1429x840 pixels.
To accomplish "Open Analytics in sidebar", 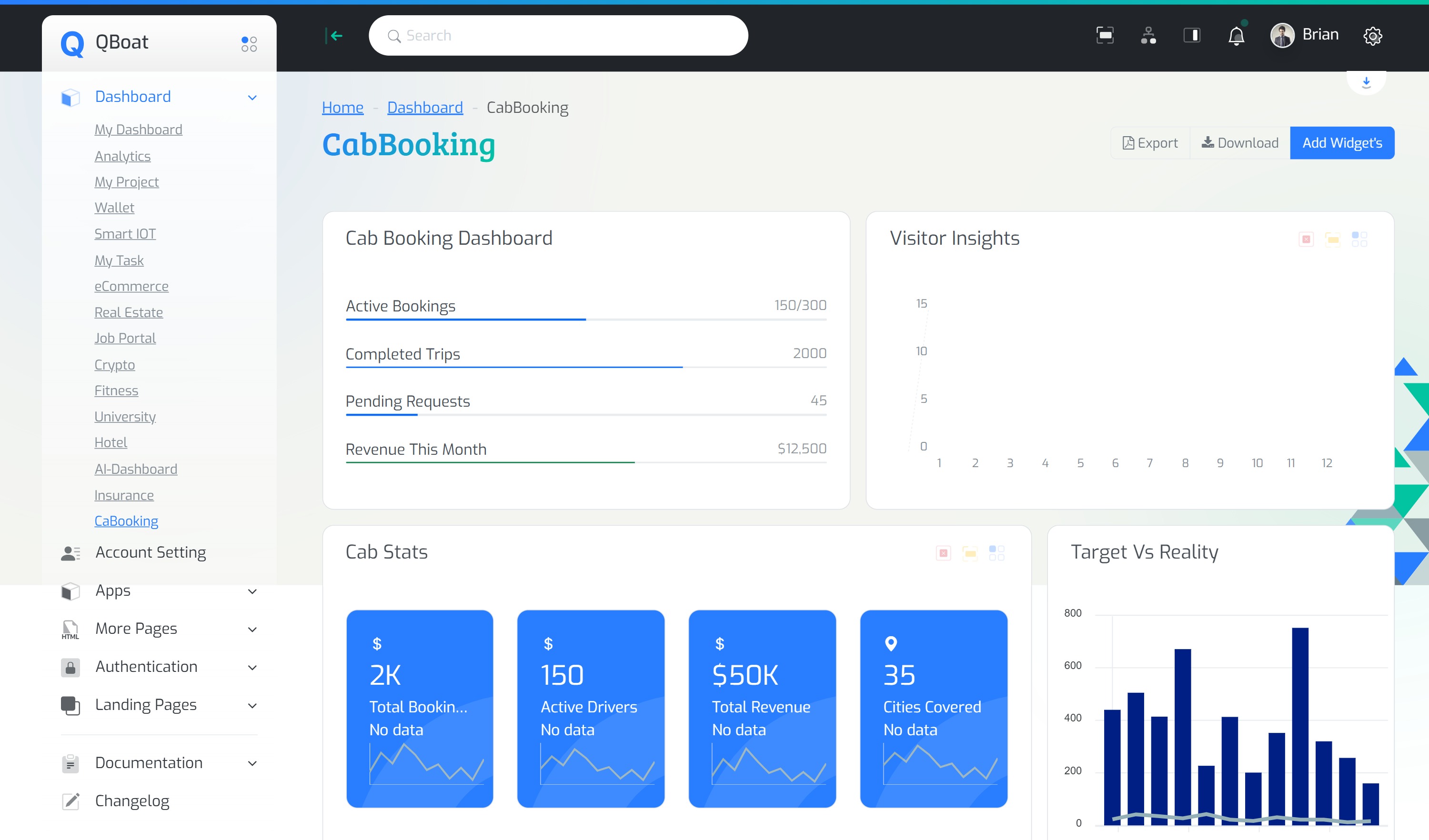I will pos(122,156).
